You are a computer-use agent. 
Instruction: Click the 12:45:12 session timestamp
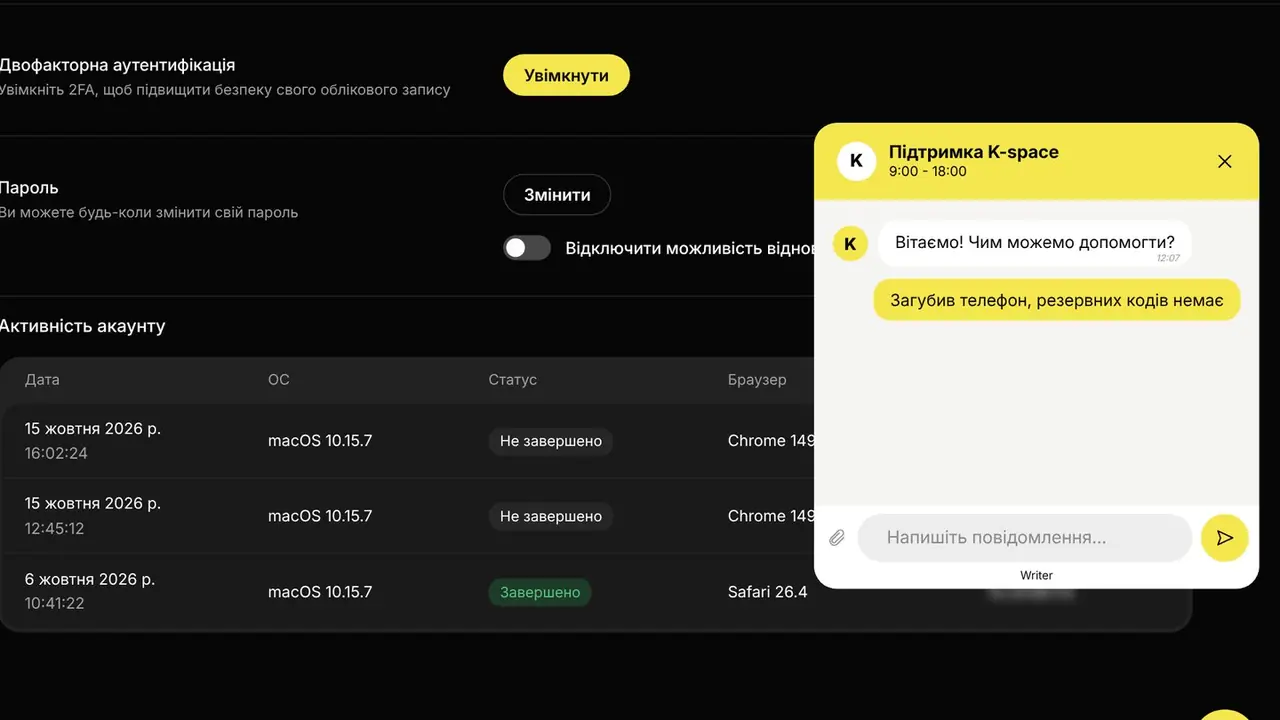(55, 529)
